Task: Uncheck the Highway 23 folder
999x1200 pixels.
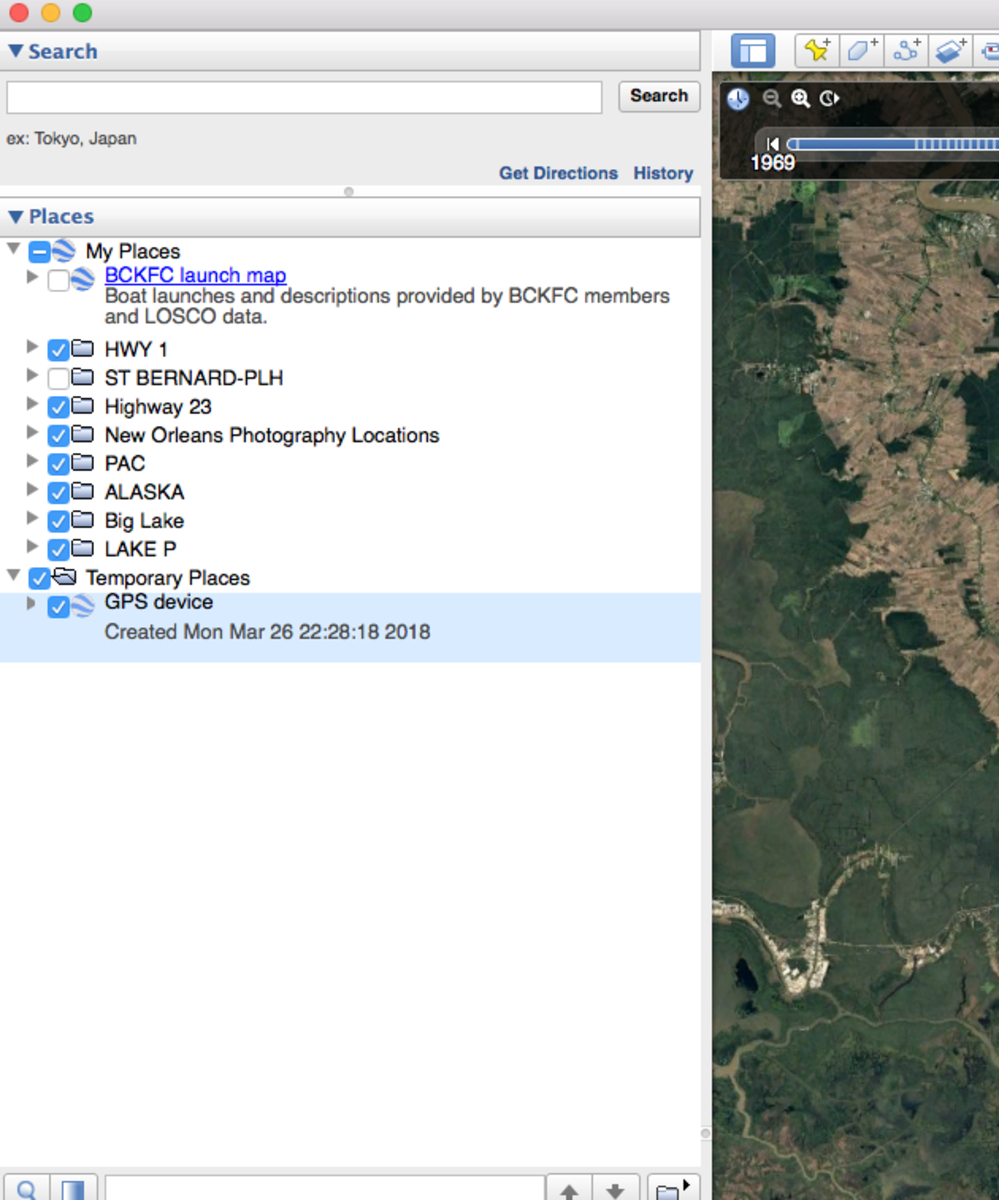Action: point(58,407)
